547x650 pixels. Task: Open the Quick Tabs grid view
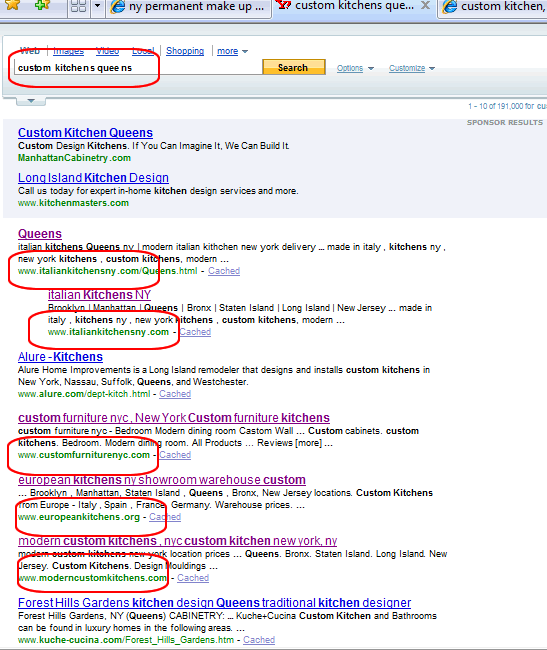coord(78,6)
